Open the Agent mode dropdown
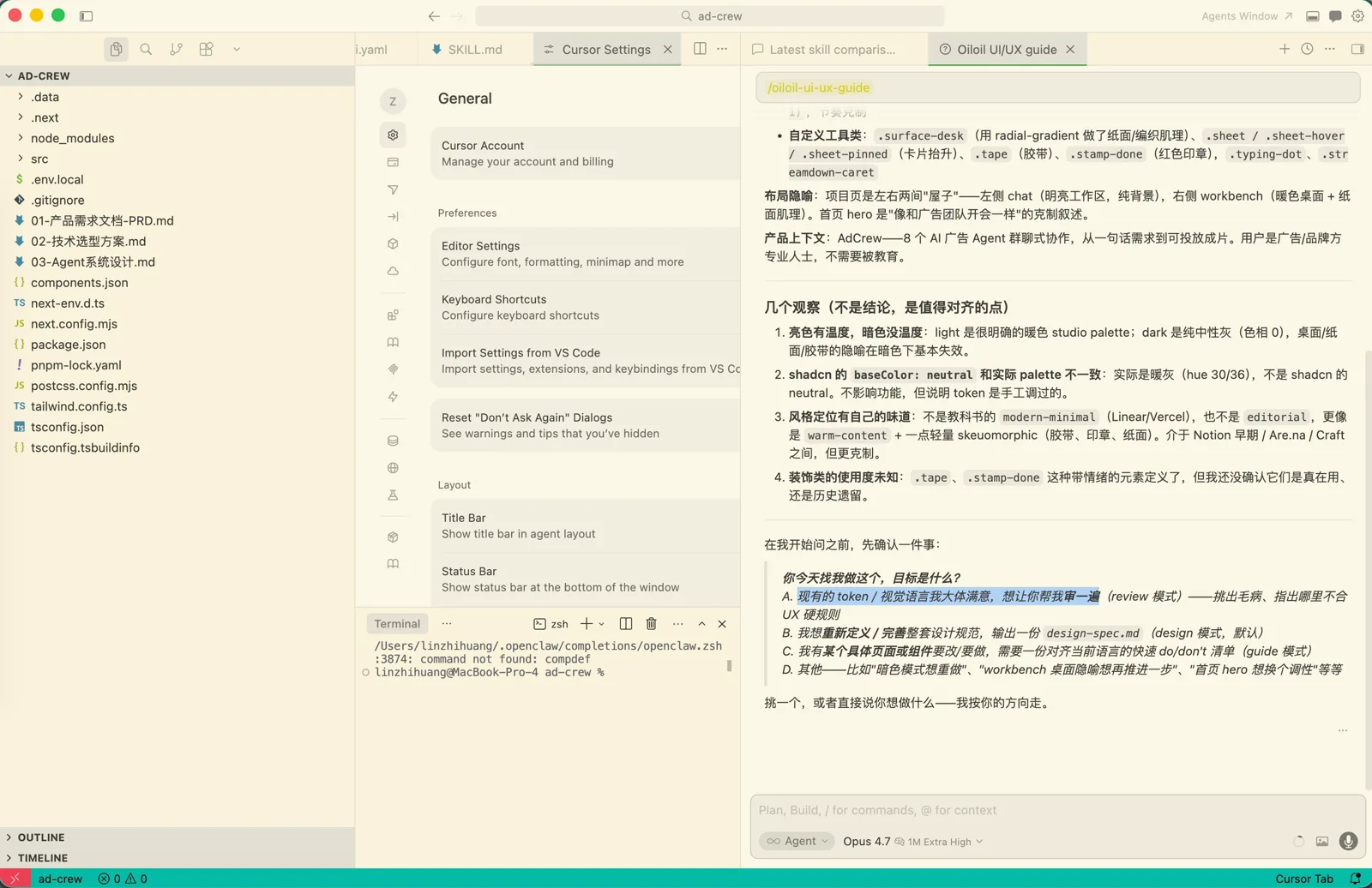This screenshot has width=1372, height=888. click(798, 841)
